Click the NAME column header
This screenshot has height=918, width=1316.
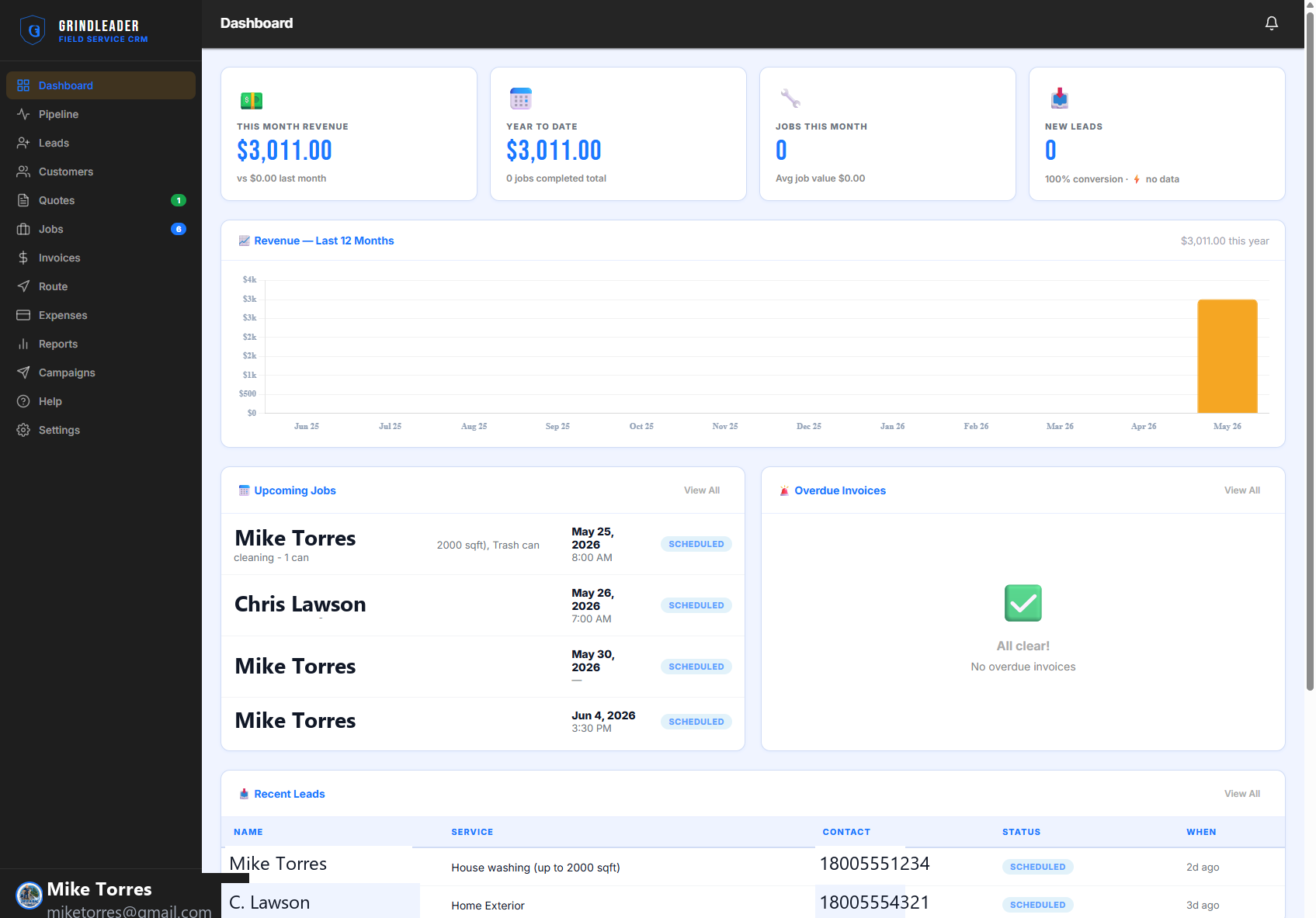click(x=248, y=832)
